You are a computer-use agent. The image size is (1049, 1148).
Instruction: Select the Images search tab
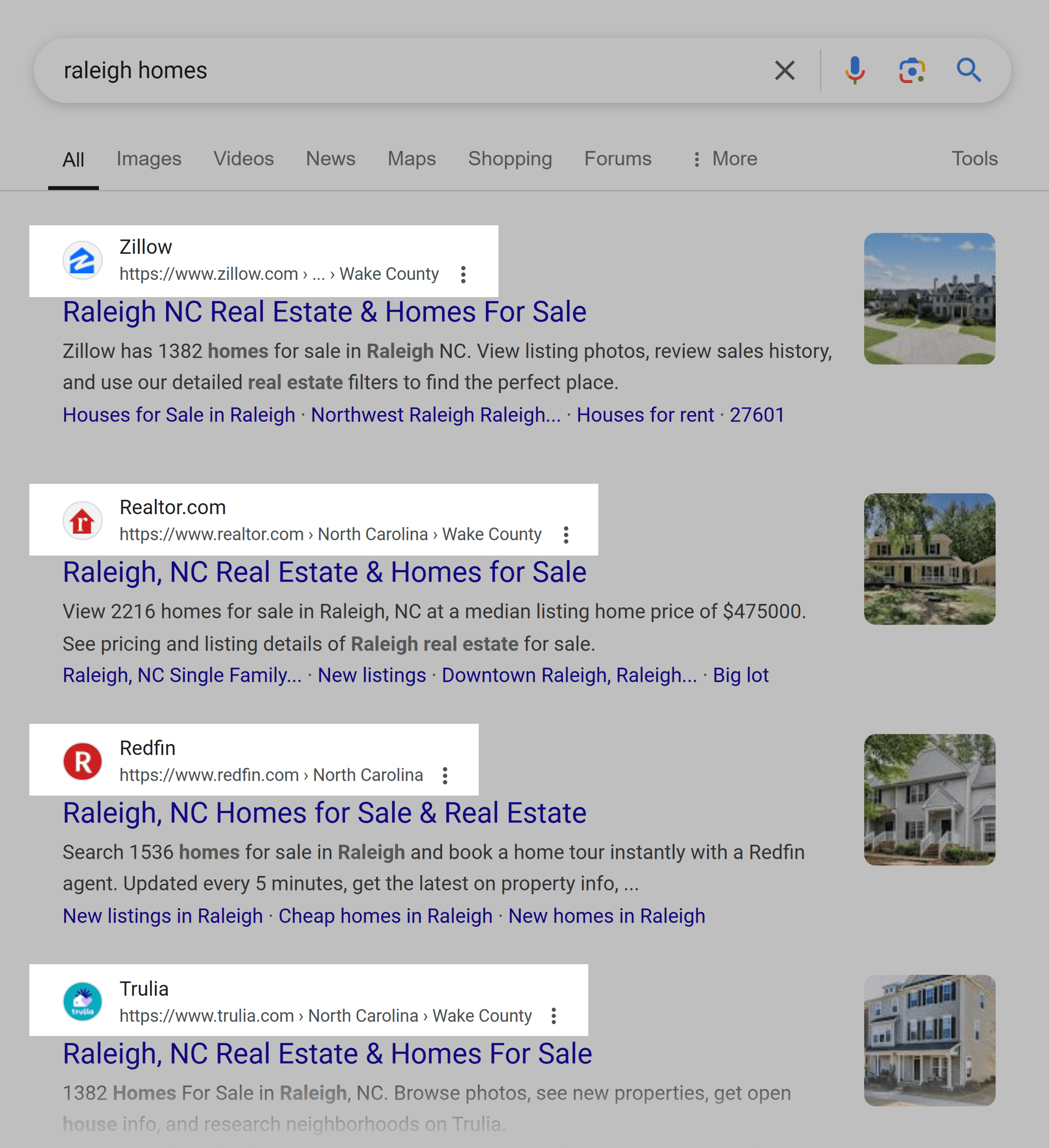(148, 158)
